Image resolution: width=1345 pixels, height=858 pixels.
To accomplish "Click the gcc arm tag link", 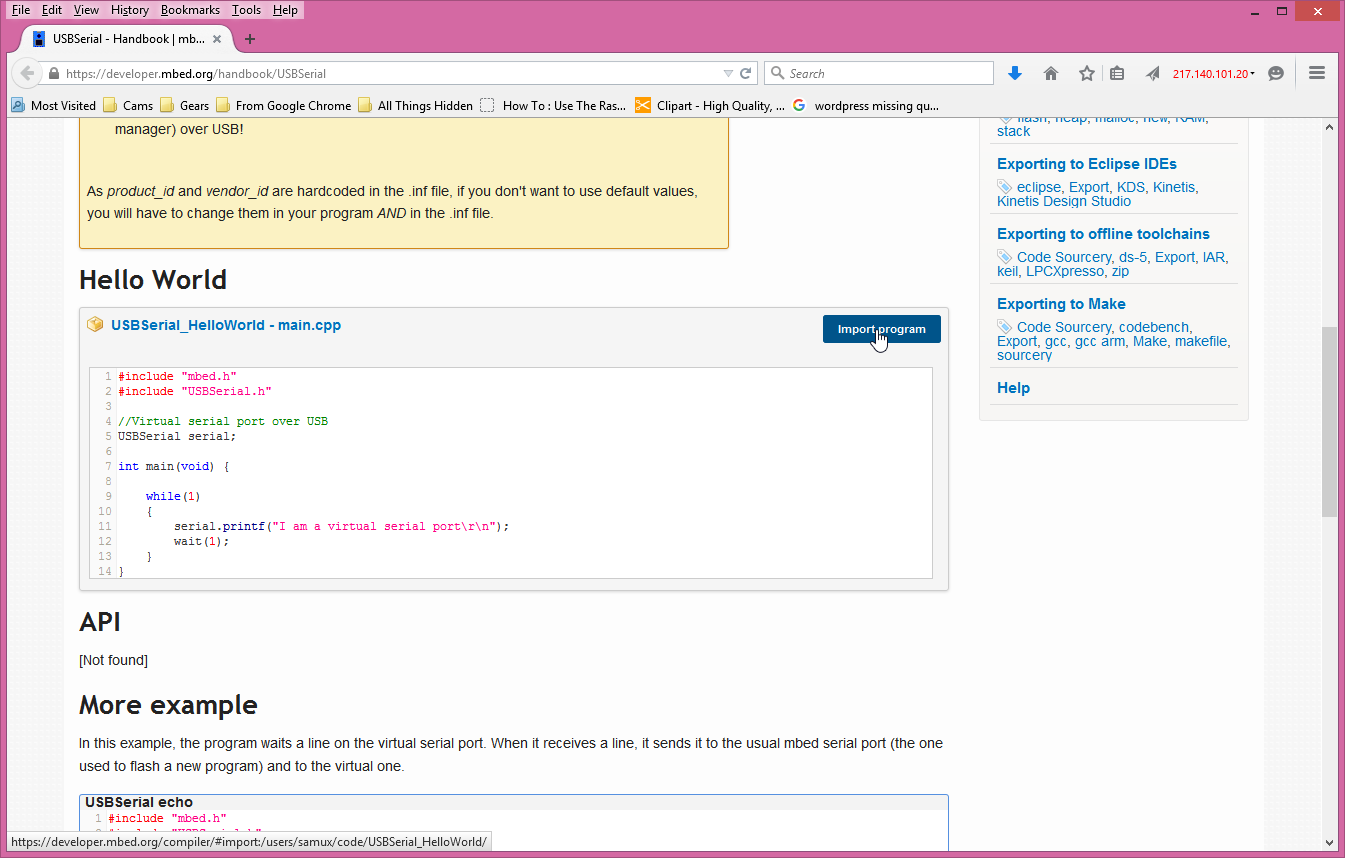I will (x=1099, y=341).
